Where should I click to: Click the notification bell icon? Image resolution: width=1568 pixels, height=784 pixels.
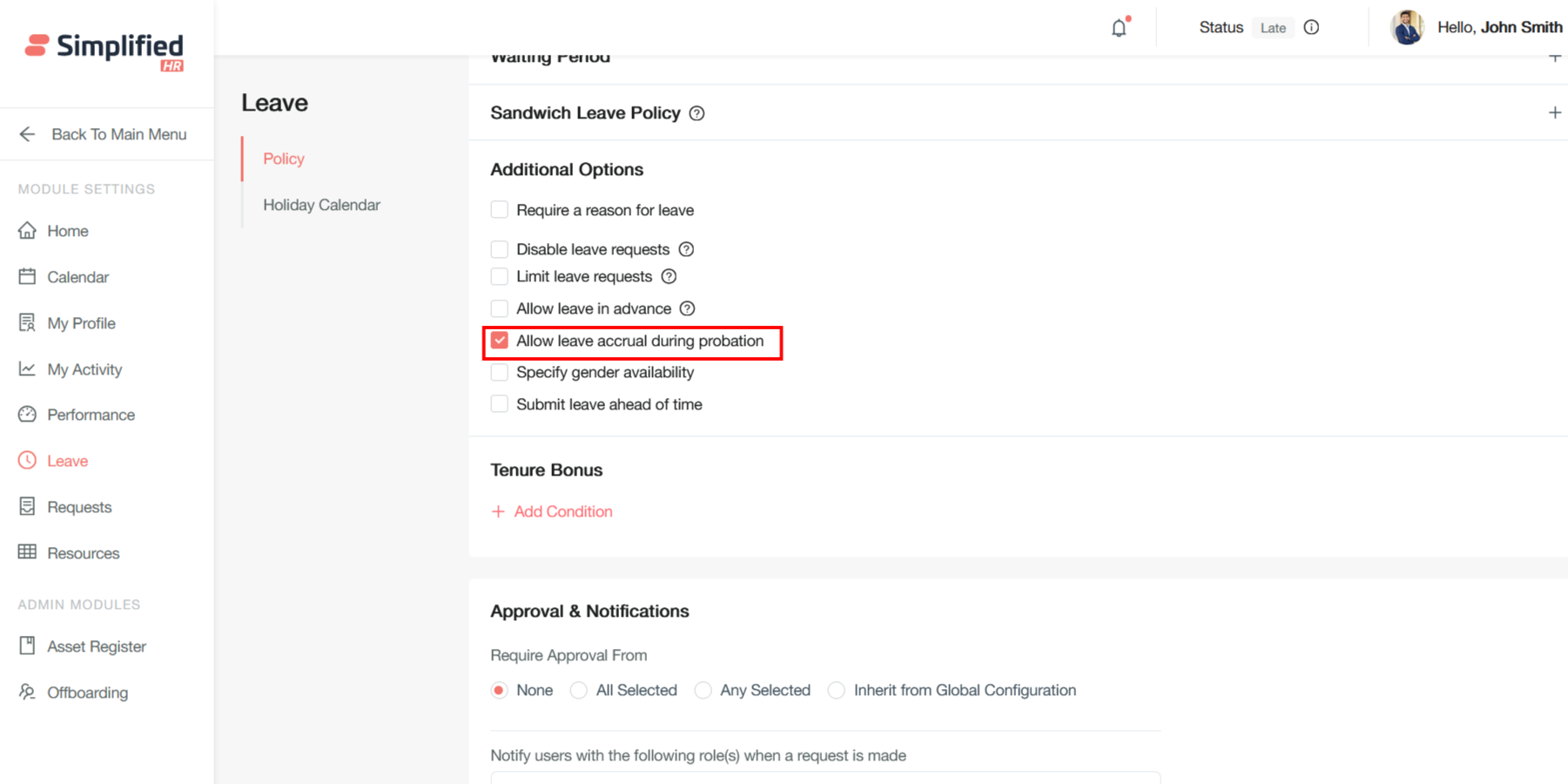click(x=1119, y=28)
